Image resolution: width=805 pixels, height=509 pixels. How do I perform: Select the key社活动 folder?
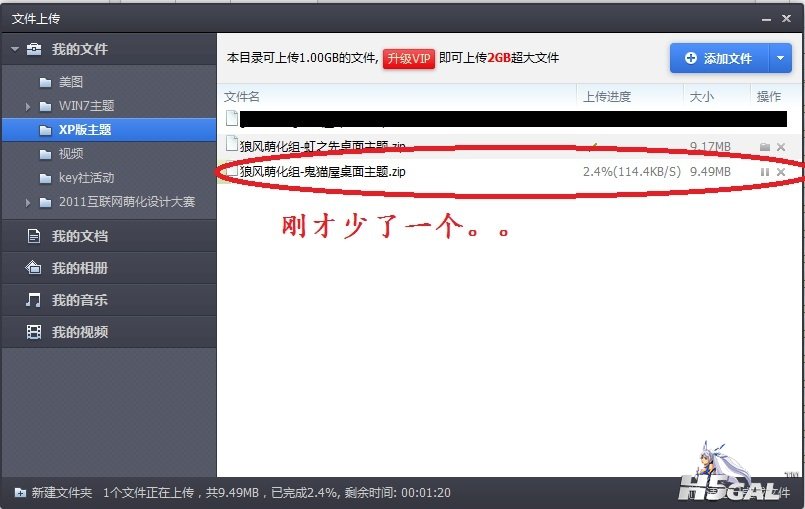(85, 178)
